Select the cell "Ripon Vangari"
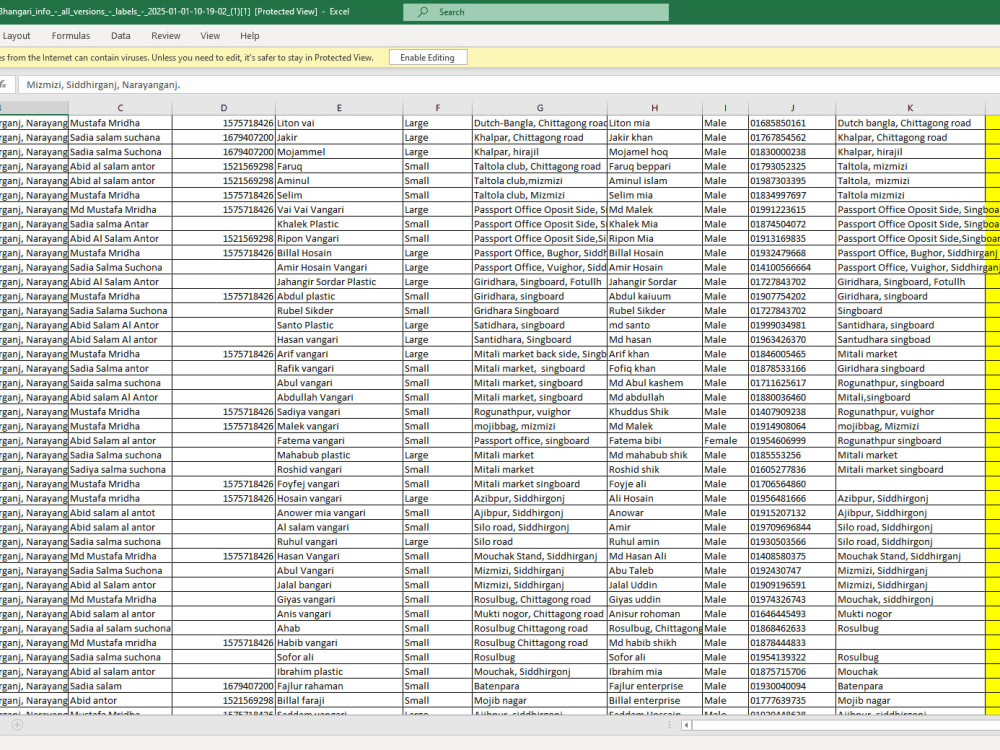Image resolution: width=1000 pixels, height=750 pixels. tap(339, 239)
